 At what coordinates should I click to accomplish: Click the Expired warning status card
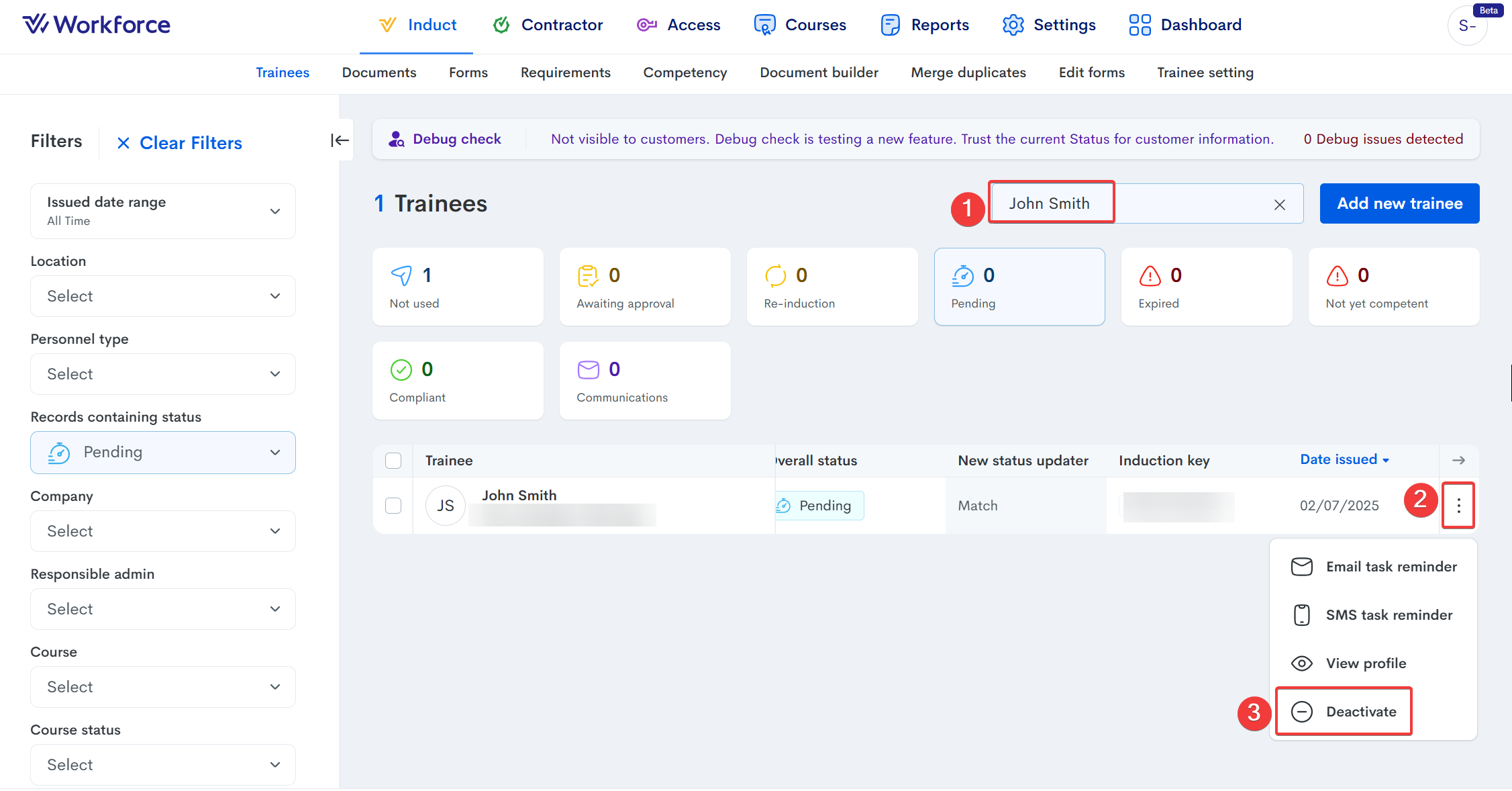[x=1206, y=287]
